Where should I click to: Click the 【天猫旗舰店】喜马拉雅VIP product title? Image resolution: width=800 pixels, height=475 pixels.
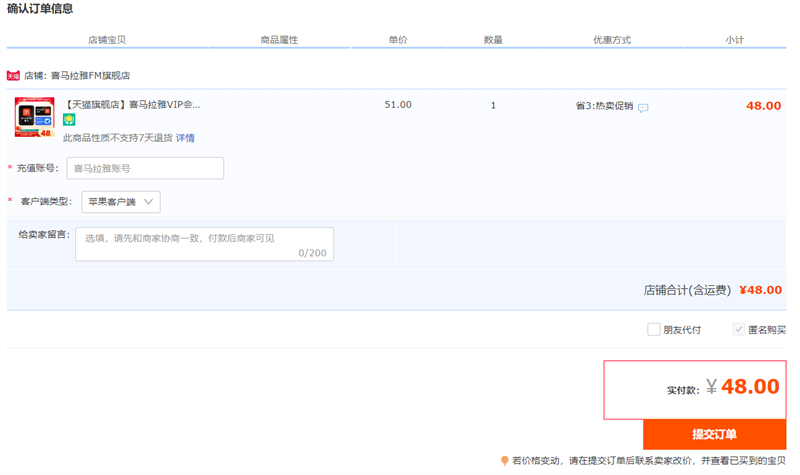(x=132, y=104)
